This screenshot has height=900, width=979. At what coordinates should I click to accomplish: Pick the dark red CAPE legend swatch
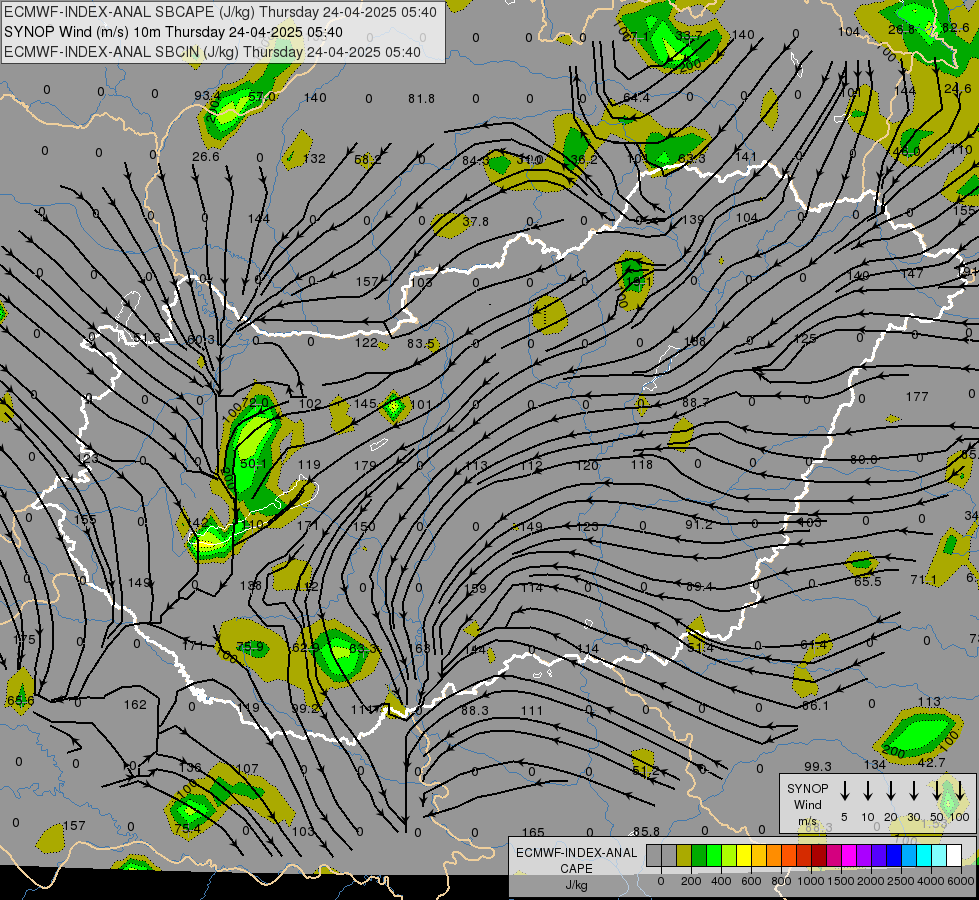coord(819,856)
